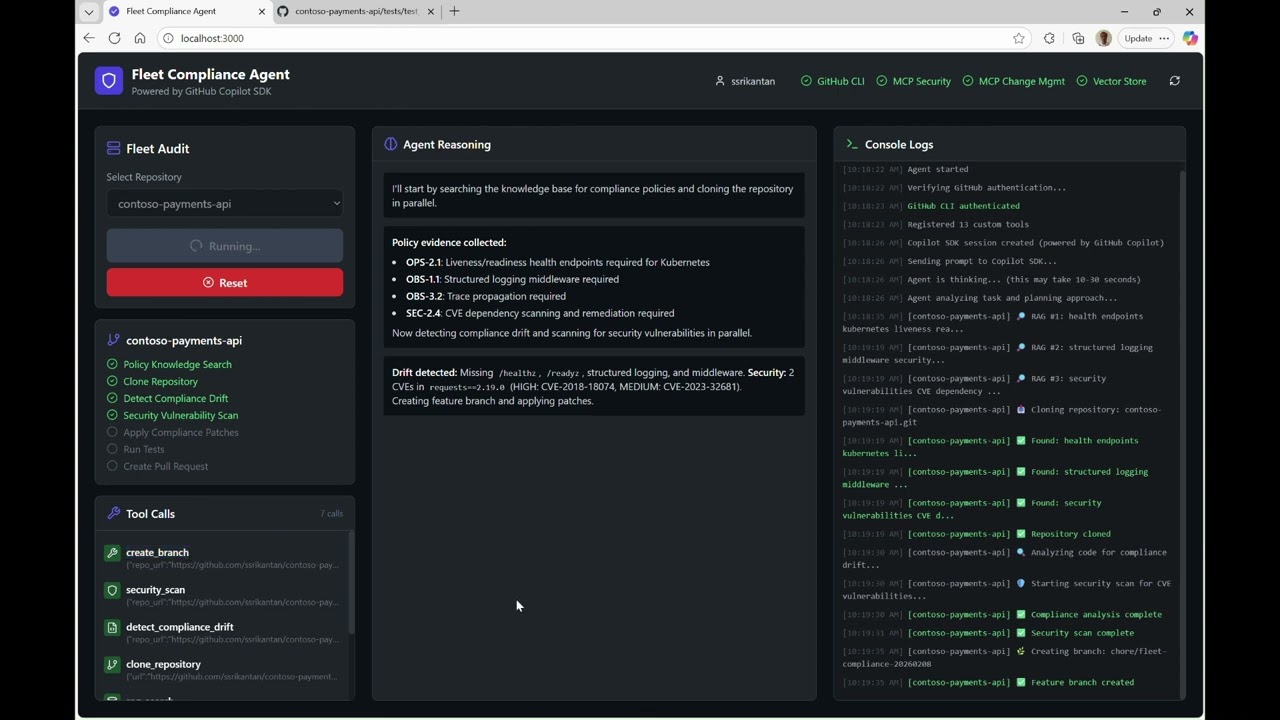Click the security_scan shield icon
The image size is (1280, 720).
tap(112, 590)
